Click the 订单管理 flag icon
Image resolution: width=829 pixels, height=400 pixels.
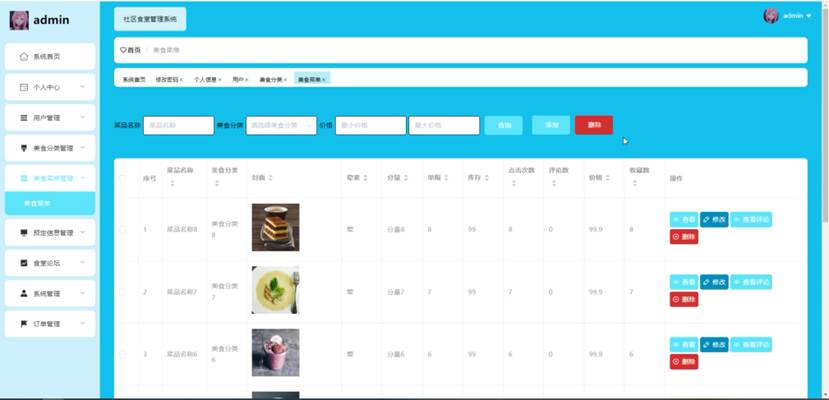point(24,324)
